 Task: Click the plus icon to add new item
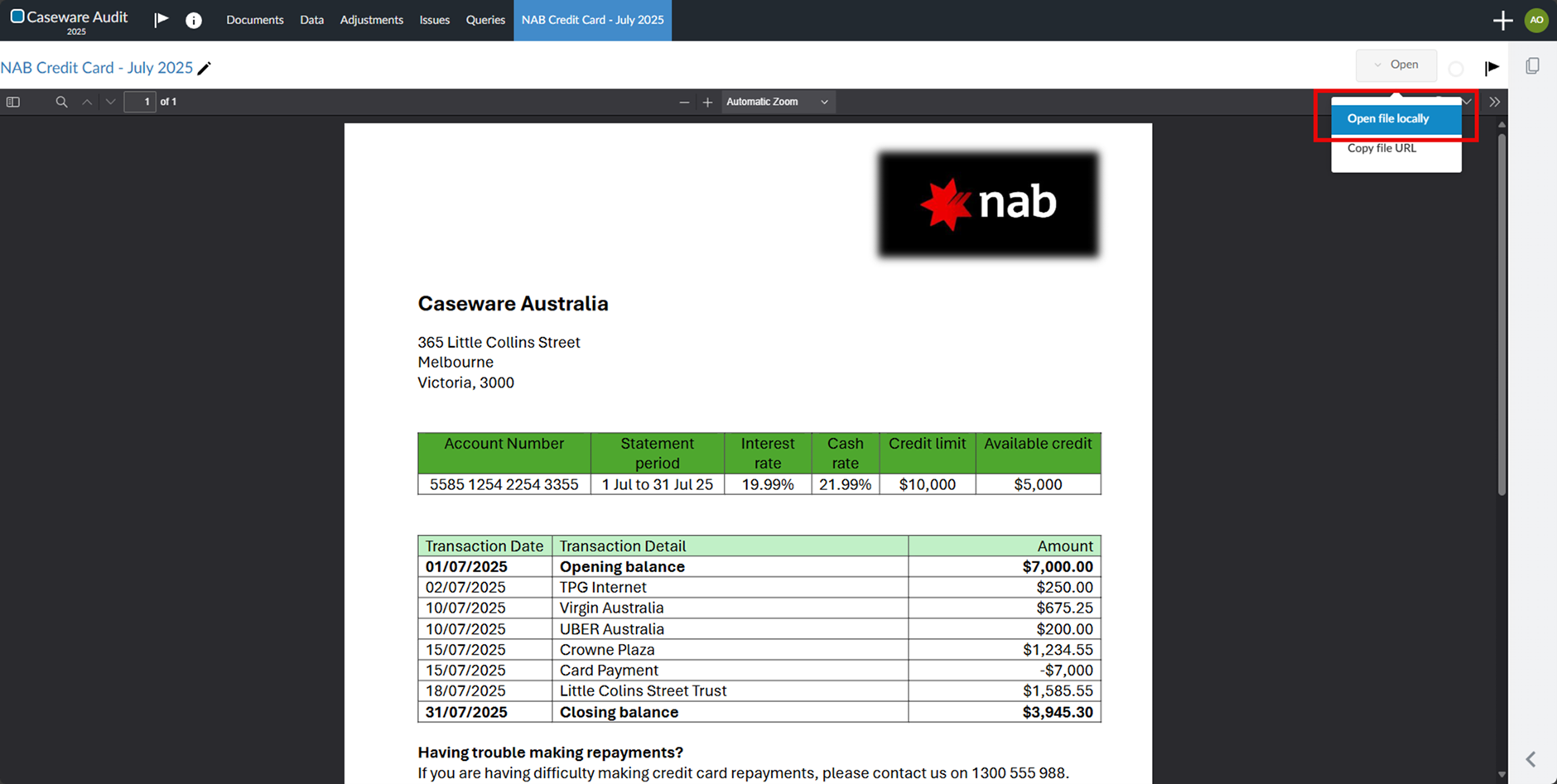[x=1502, y=21]
